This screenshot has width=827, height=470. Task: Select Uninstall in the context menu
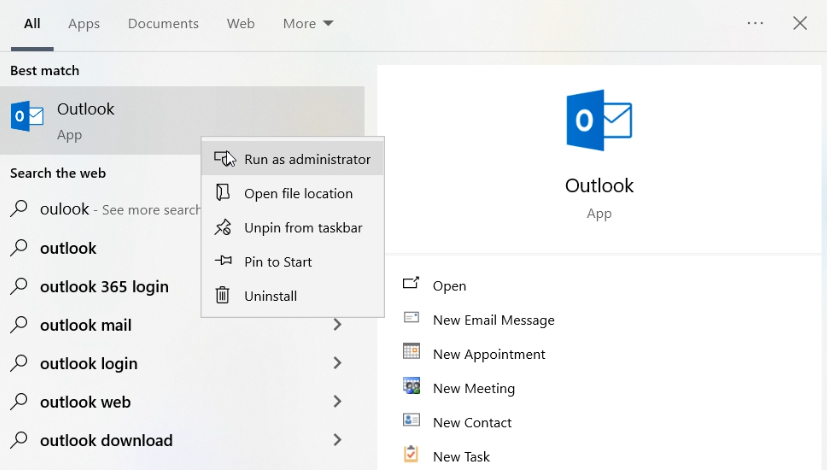click(x=293, y=296)
